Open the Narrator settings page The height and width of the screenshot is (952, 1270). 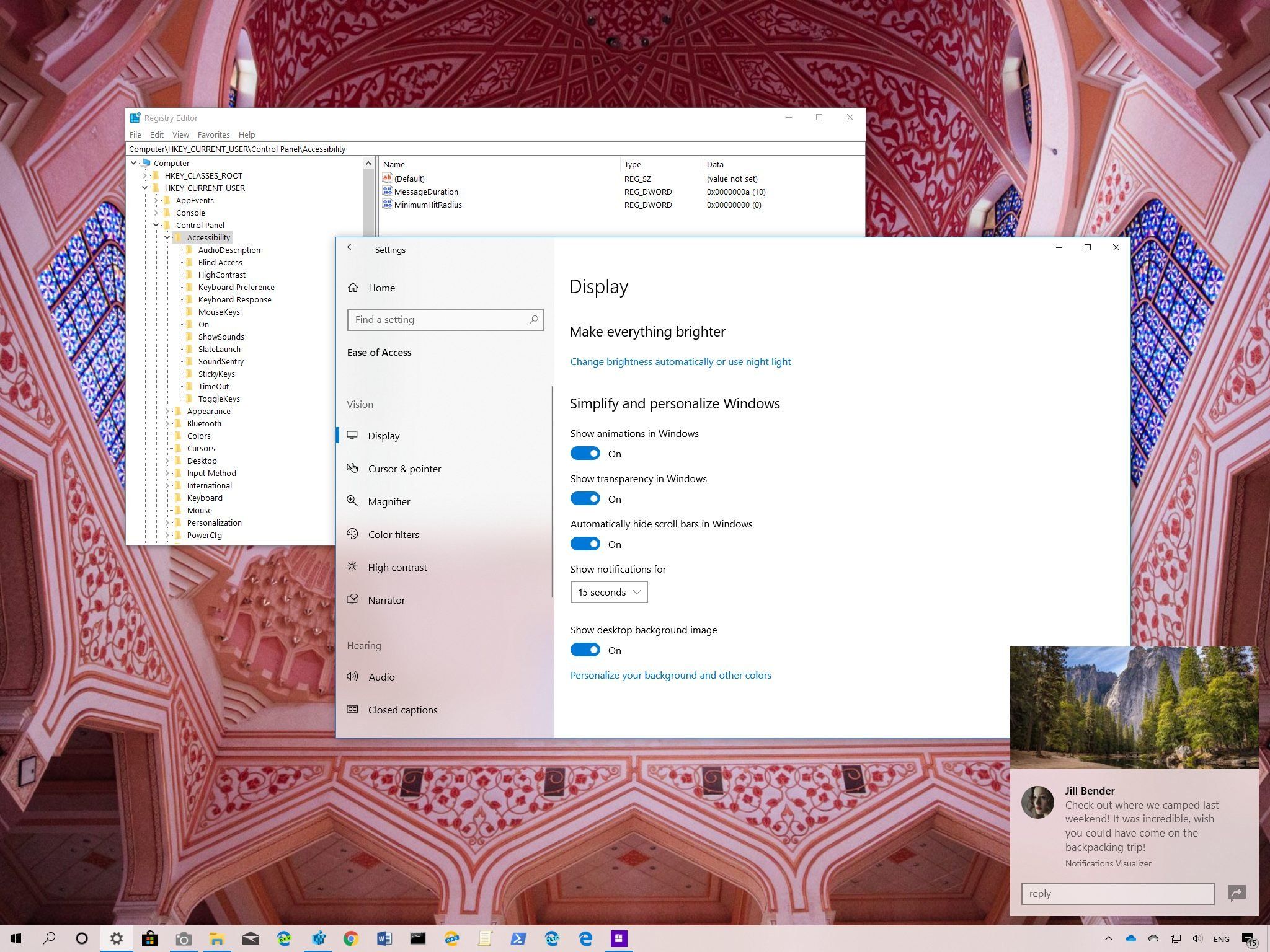tap(386, 600)
